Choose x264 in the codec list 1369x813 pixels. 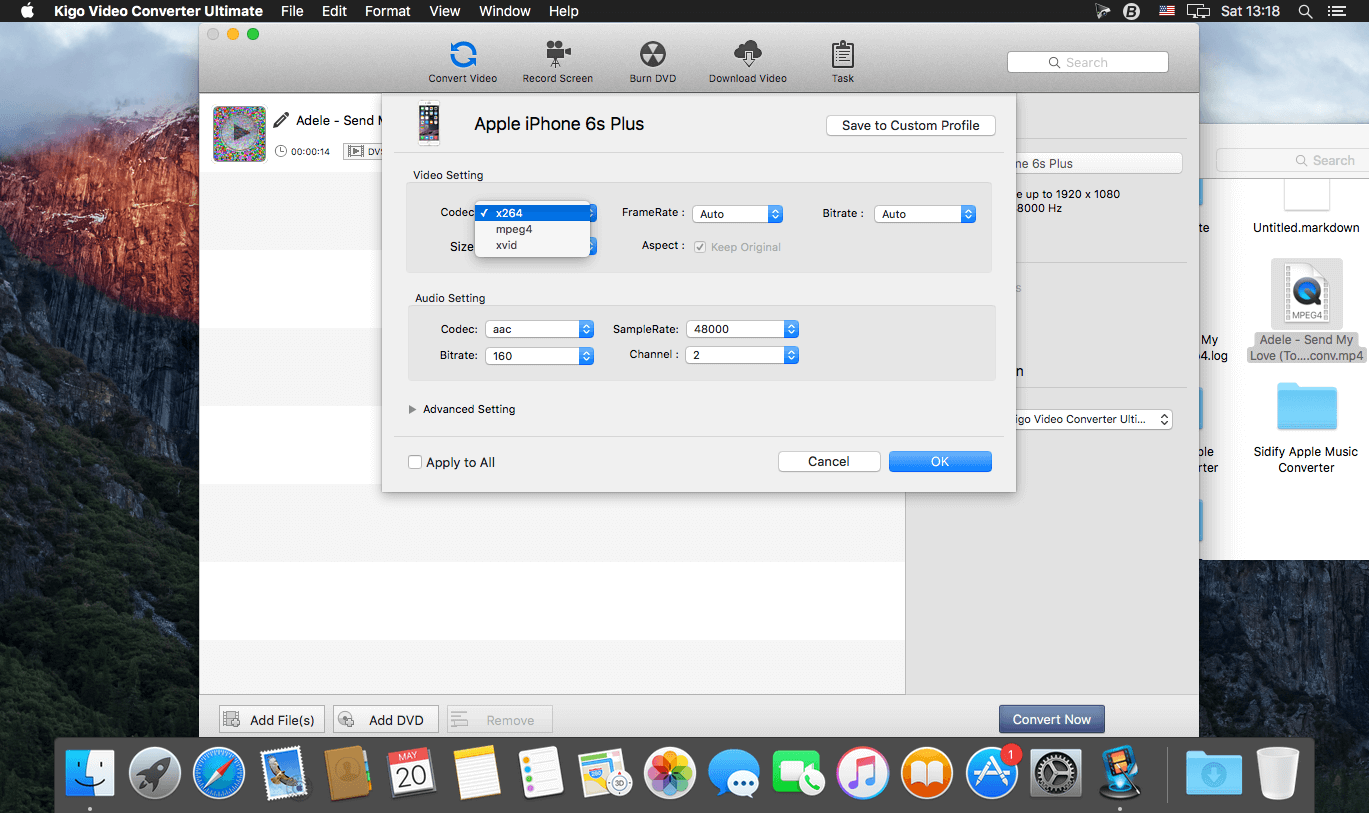532,213
